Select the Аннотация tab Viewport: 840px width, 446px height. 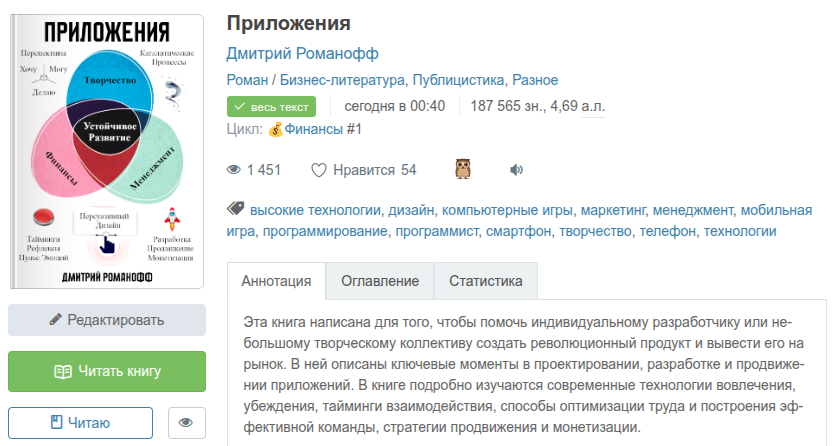(277, 281)
